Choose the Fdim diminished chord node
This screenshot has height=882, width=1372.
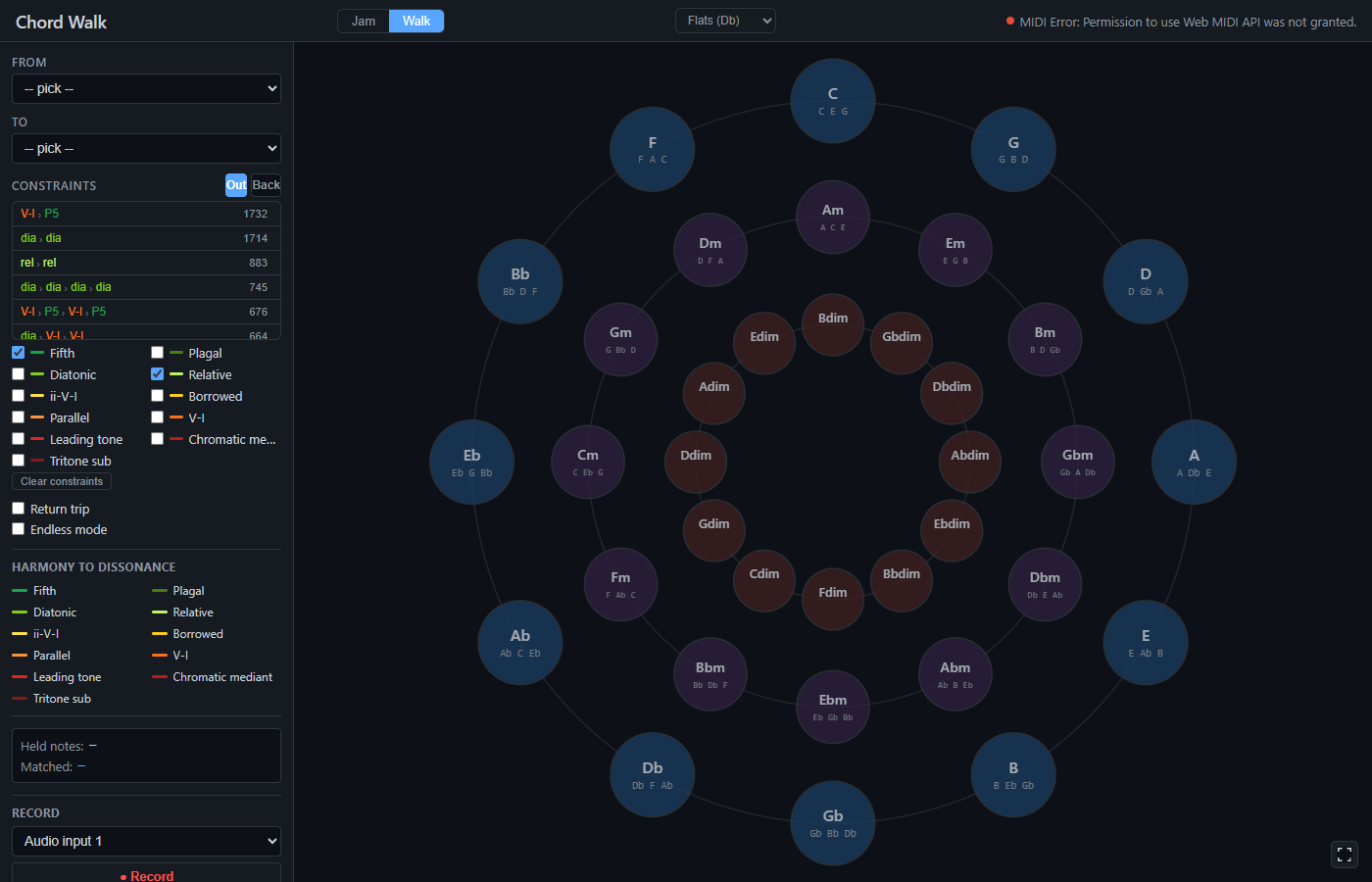coord(833,599)
